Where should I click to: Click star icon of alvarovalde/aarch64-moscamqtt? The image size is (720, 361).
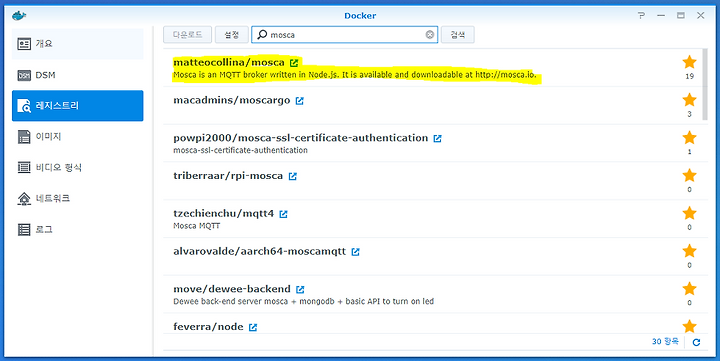[x=689, y=250]
